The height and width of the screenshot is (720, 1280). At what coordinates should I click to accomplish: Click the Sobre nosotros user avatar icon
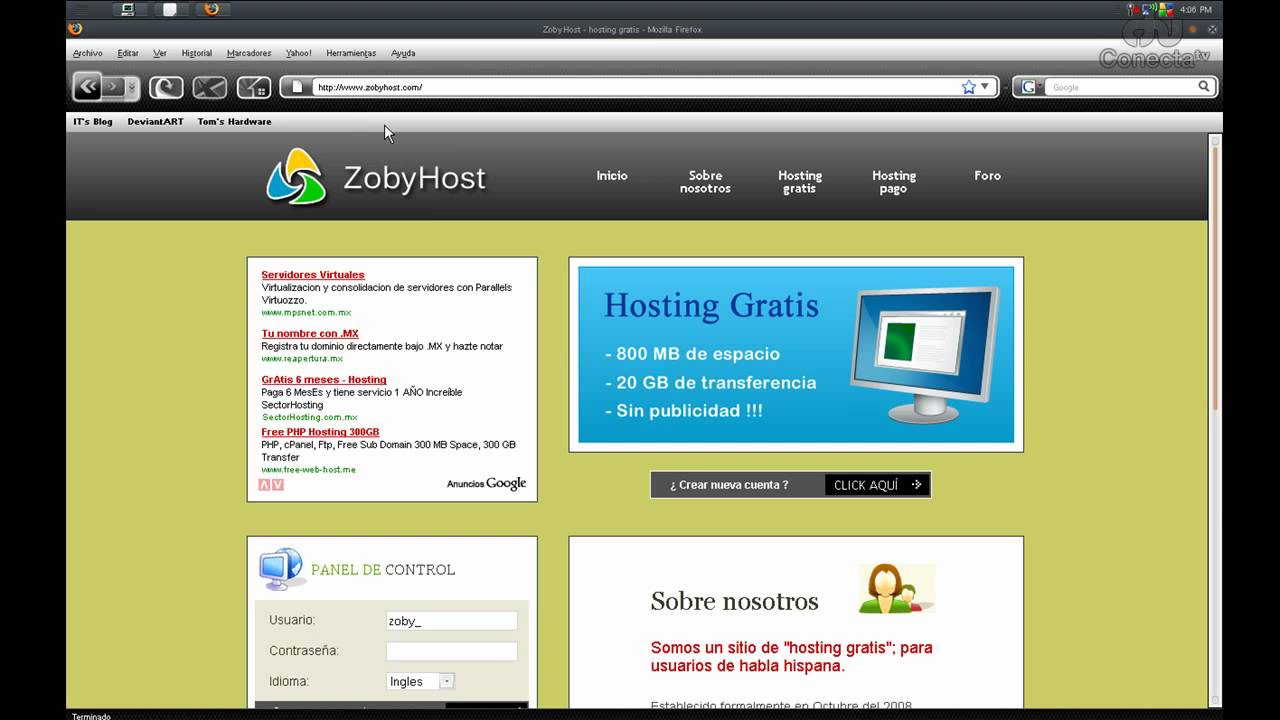896,589
